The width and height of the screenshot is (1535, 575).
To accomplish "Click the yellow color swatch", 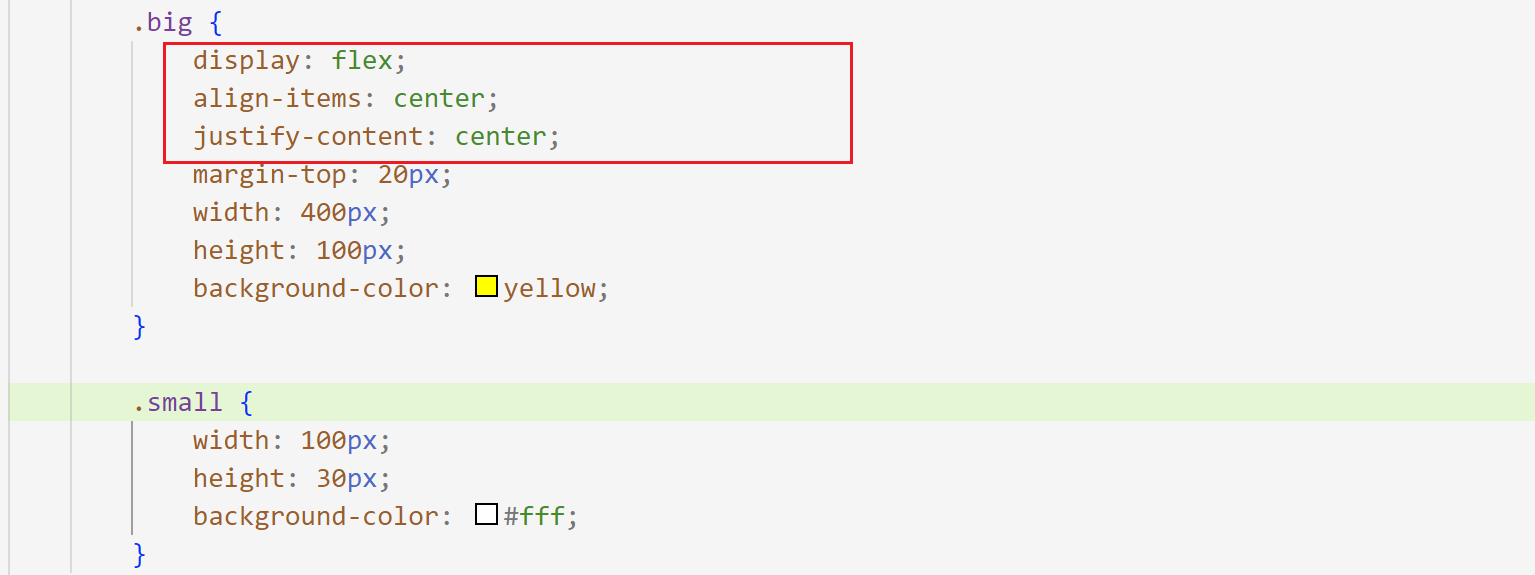I will click(x=486, y=287).
